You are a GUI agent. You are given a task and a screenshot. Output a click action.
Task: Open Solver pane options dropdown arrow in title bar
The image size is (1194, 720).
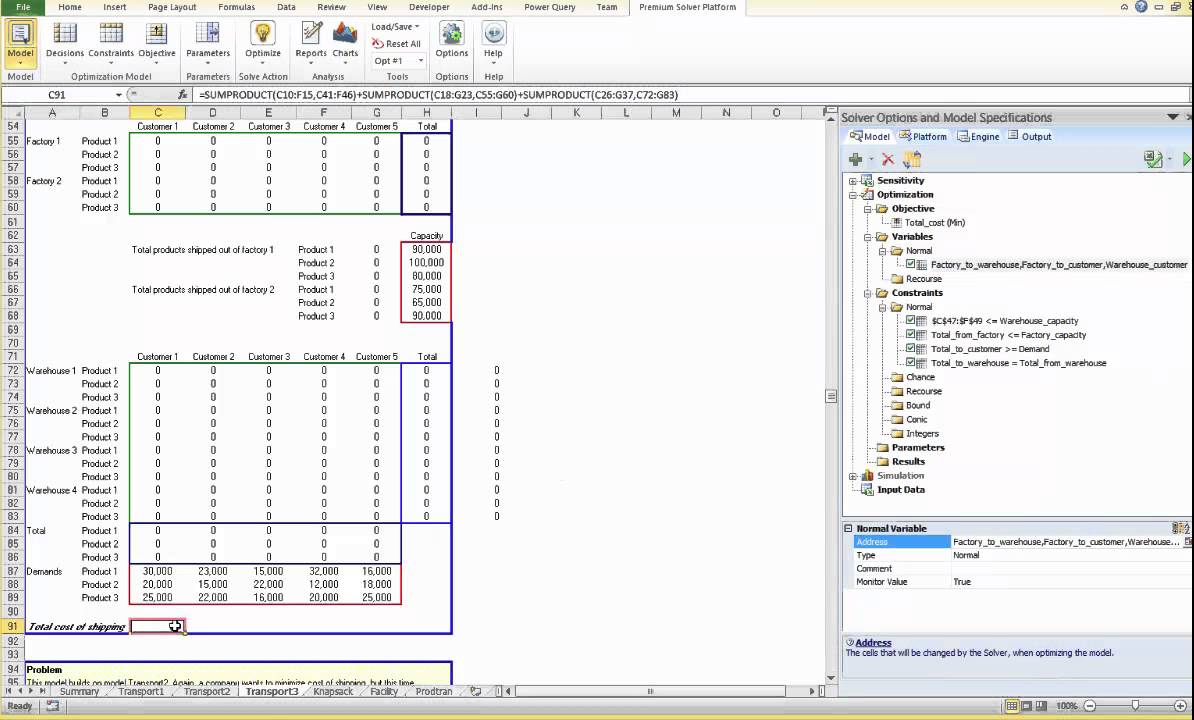[1173, 117]
